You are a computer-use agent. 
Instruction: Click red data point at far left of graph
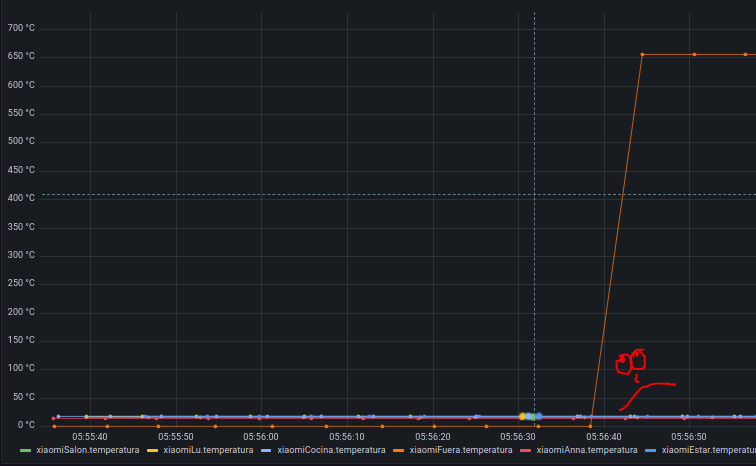53,418
